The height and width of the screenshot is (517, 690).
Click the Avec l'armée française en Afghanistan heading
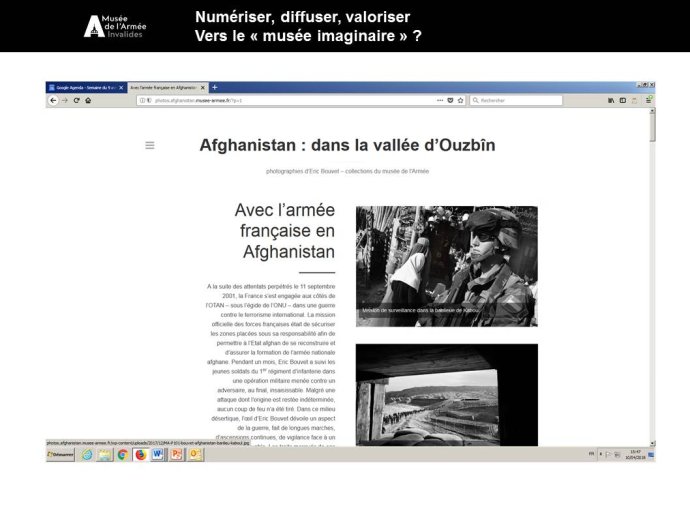point(285,231)
